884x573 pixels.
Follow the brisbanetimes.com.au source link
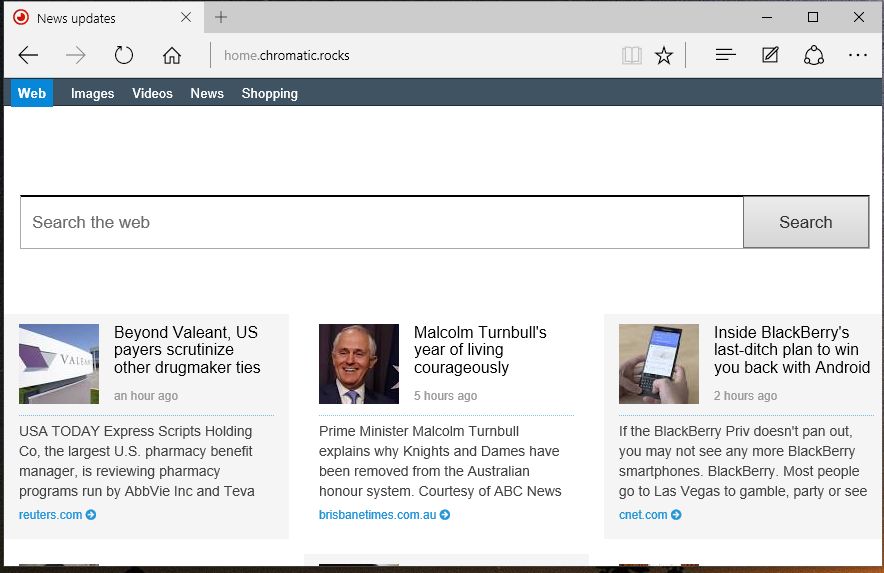(x=378, y=514)
